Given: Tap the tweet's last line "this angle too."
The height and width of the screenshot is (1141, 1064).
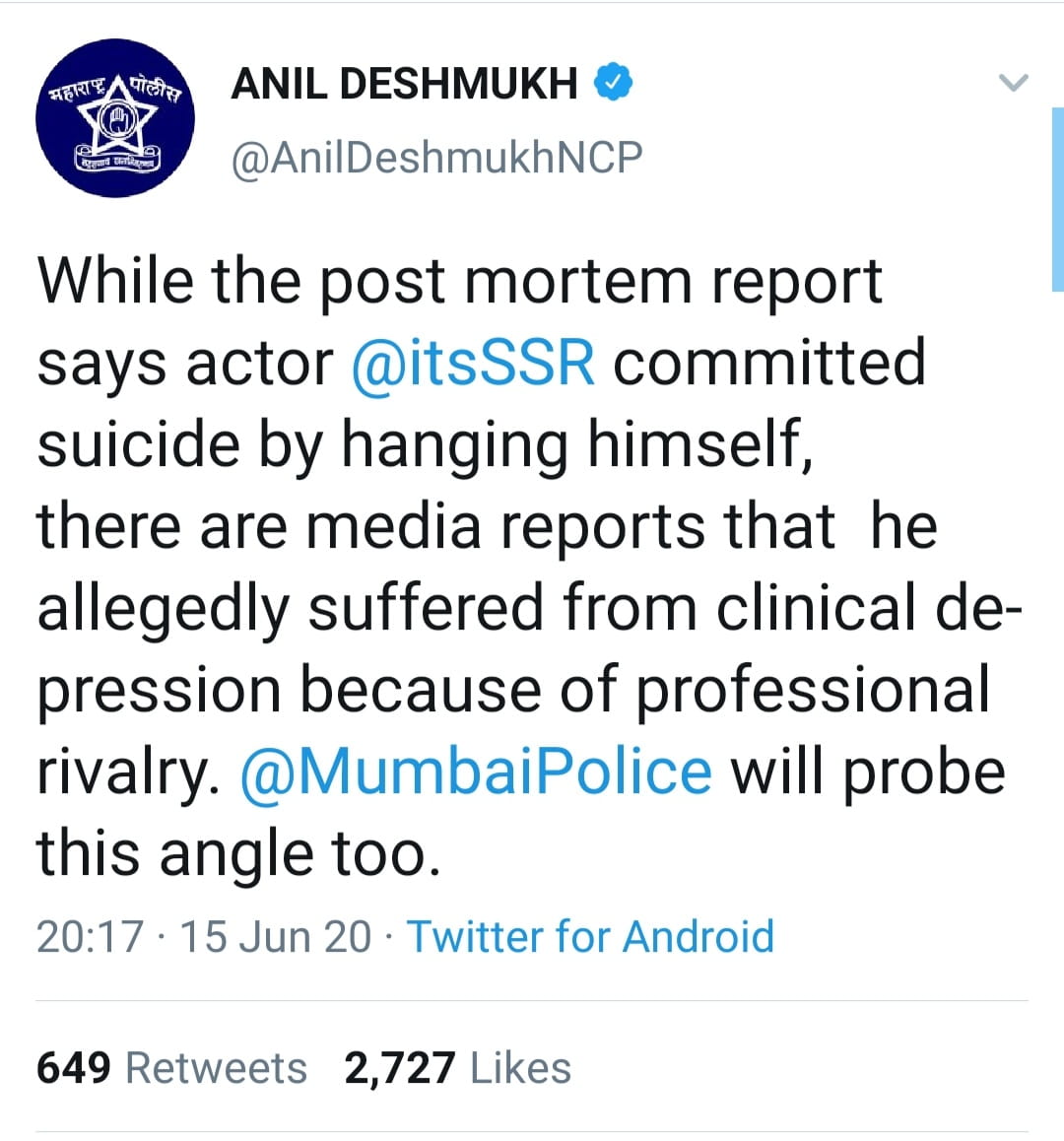Looking at the screenshot, I should pyautogui.click(x=237, y=853).
